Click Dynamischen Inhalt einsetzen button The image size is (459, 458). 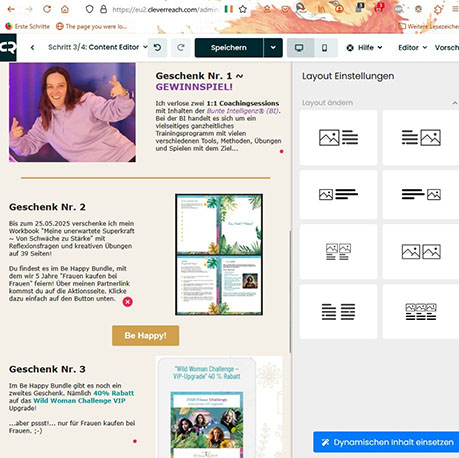(386, 442)
